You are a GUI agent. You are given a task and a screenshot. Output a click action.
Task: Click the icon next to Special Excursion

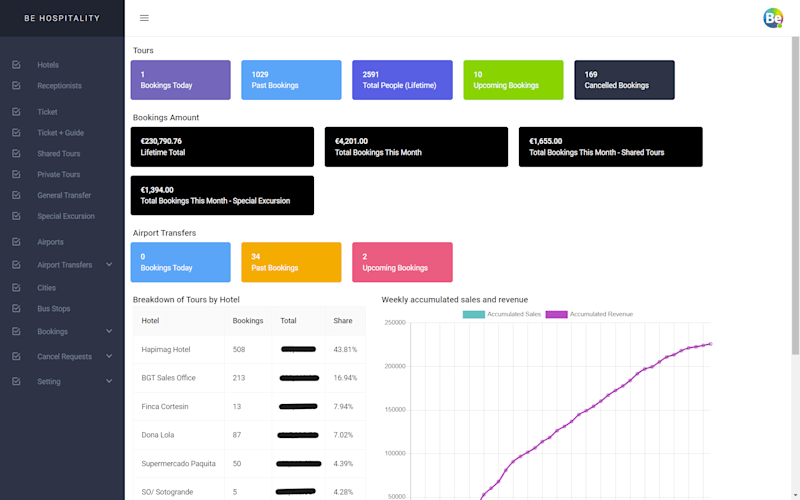pyautogui.click(x=16, y=216)
